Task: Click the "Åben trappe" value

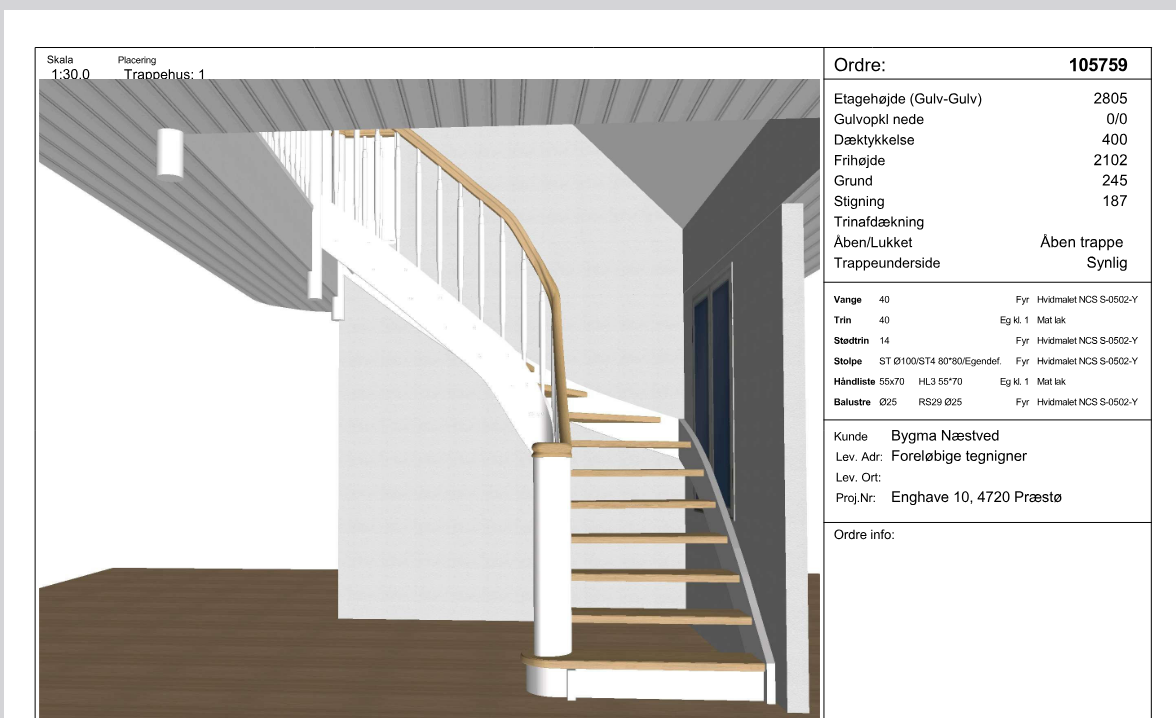Action: click(x=1081, y=242)
